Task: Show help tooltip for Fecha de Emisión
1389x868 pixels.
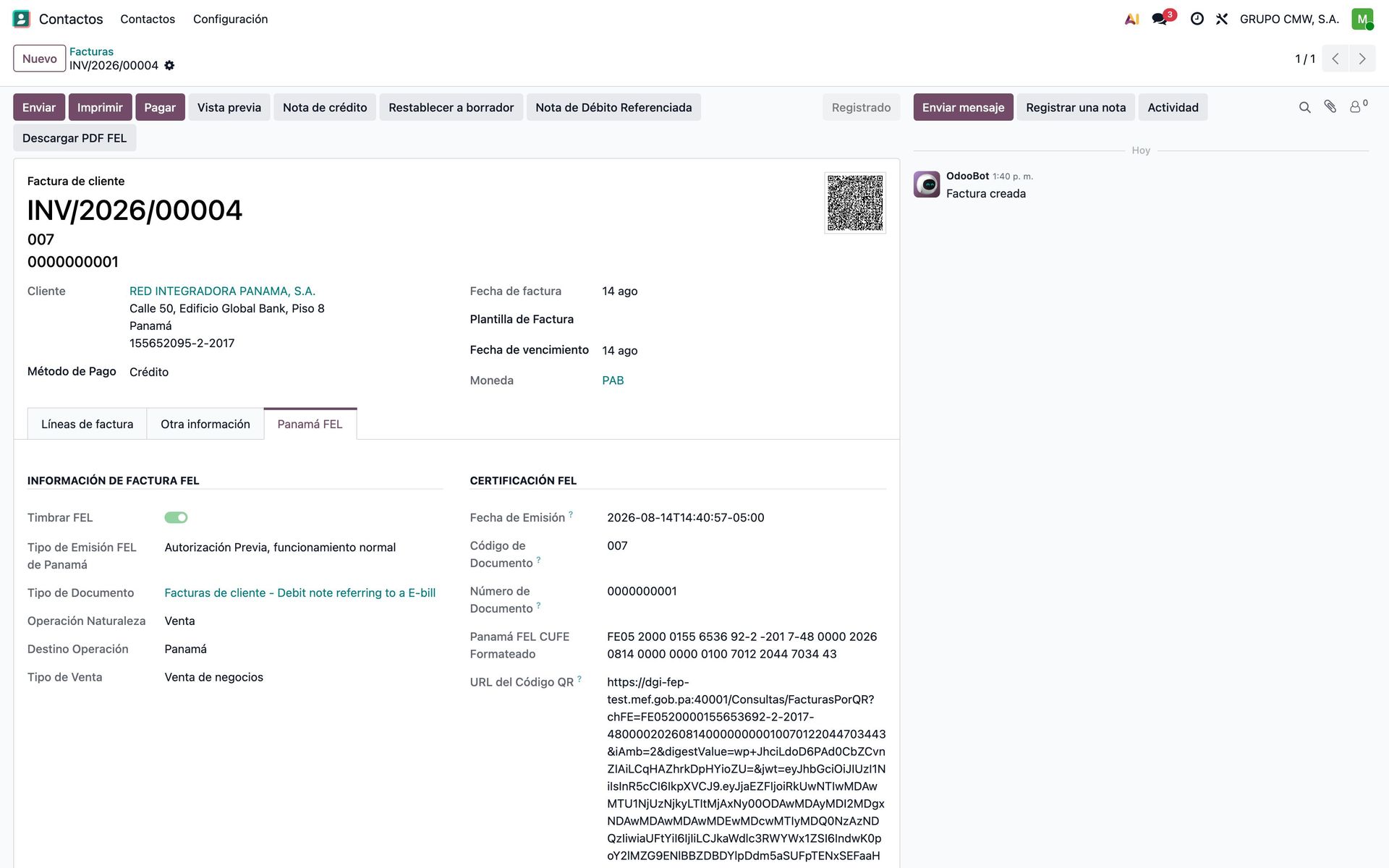Action: (571, 514)
